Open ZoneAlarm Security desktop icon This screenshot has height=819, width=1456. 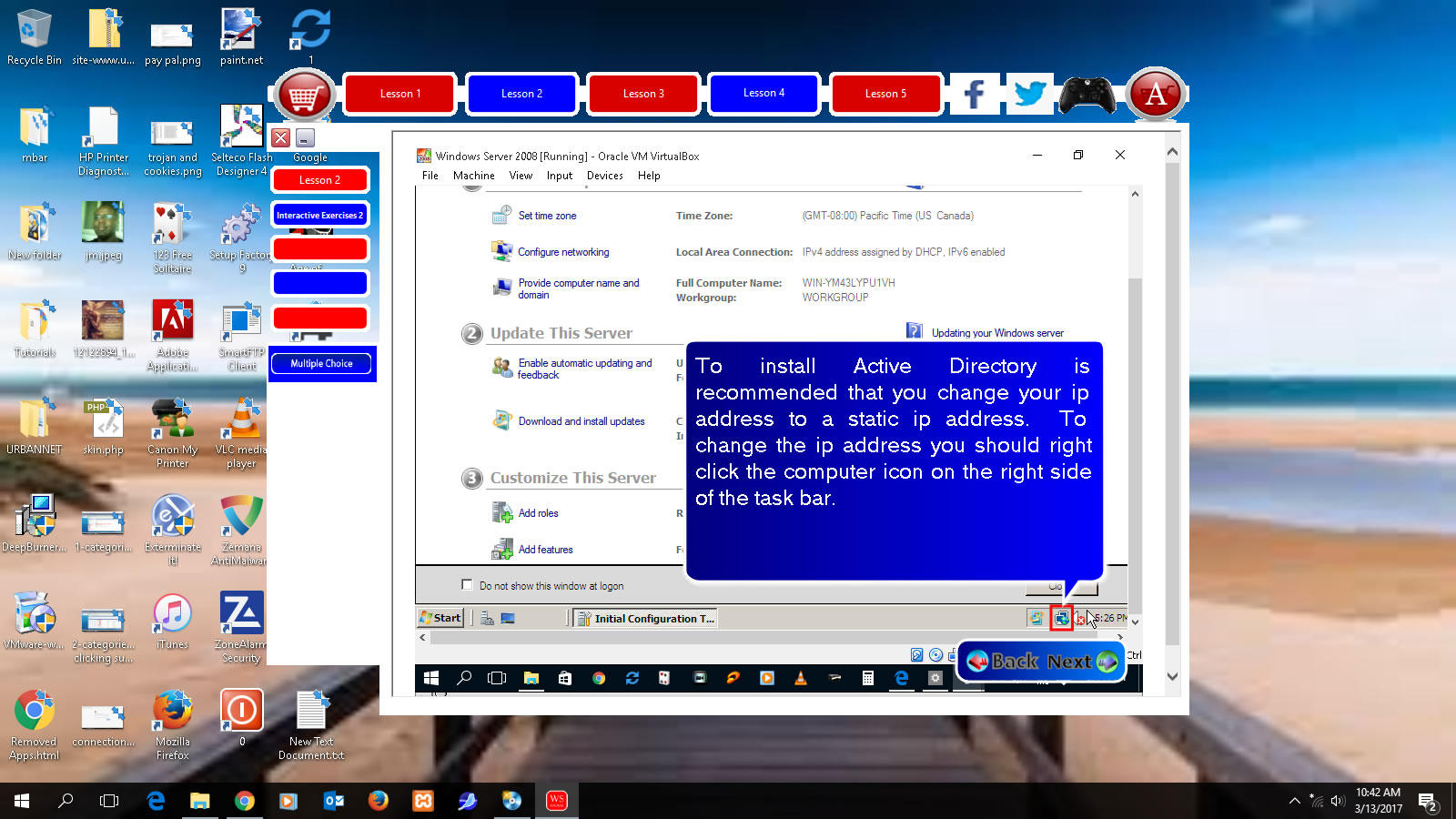[241, 628]
